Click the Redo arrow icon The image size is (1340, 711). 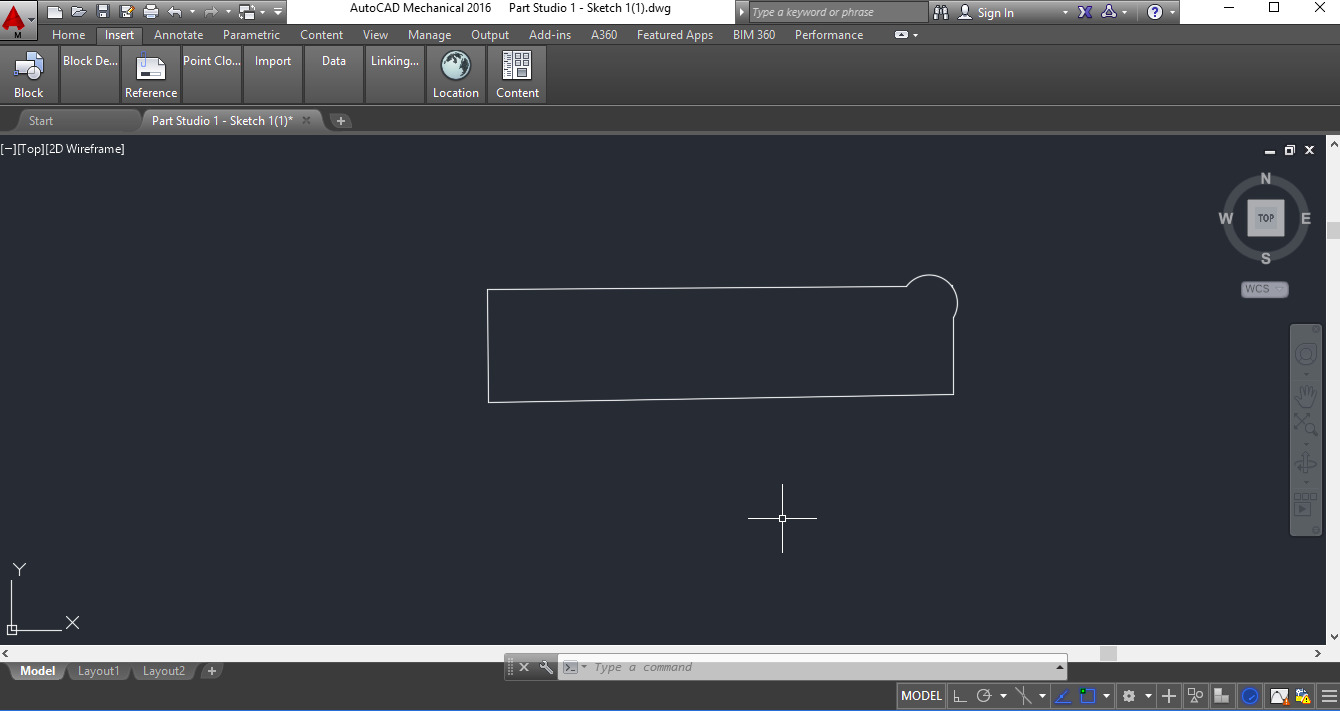[211, 12]
